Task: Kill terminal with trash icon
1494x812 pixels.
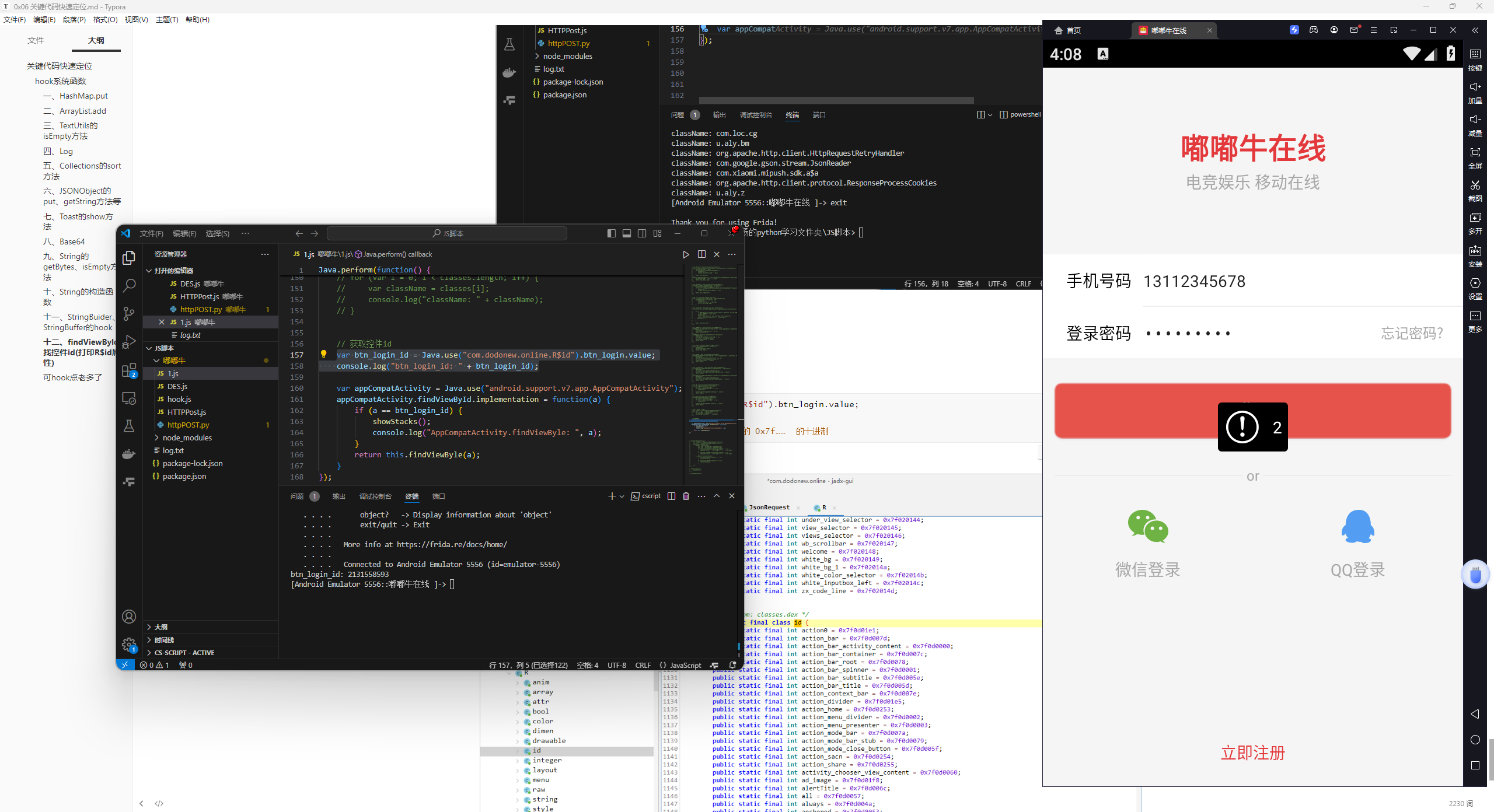Action: pos(686,496)
